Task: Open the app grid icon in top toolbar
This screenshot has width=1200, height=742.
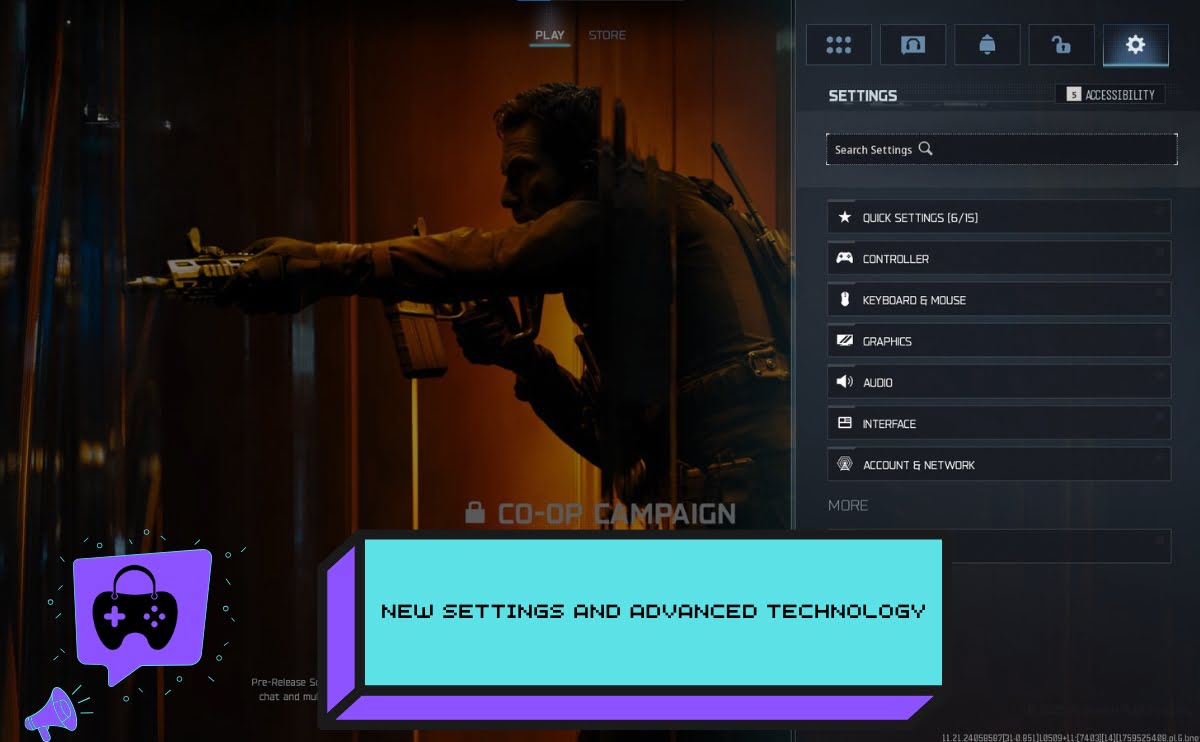Action: click(838, 44)
